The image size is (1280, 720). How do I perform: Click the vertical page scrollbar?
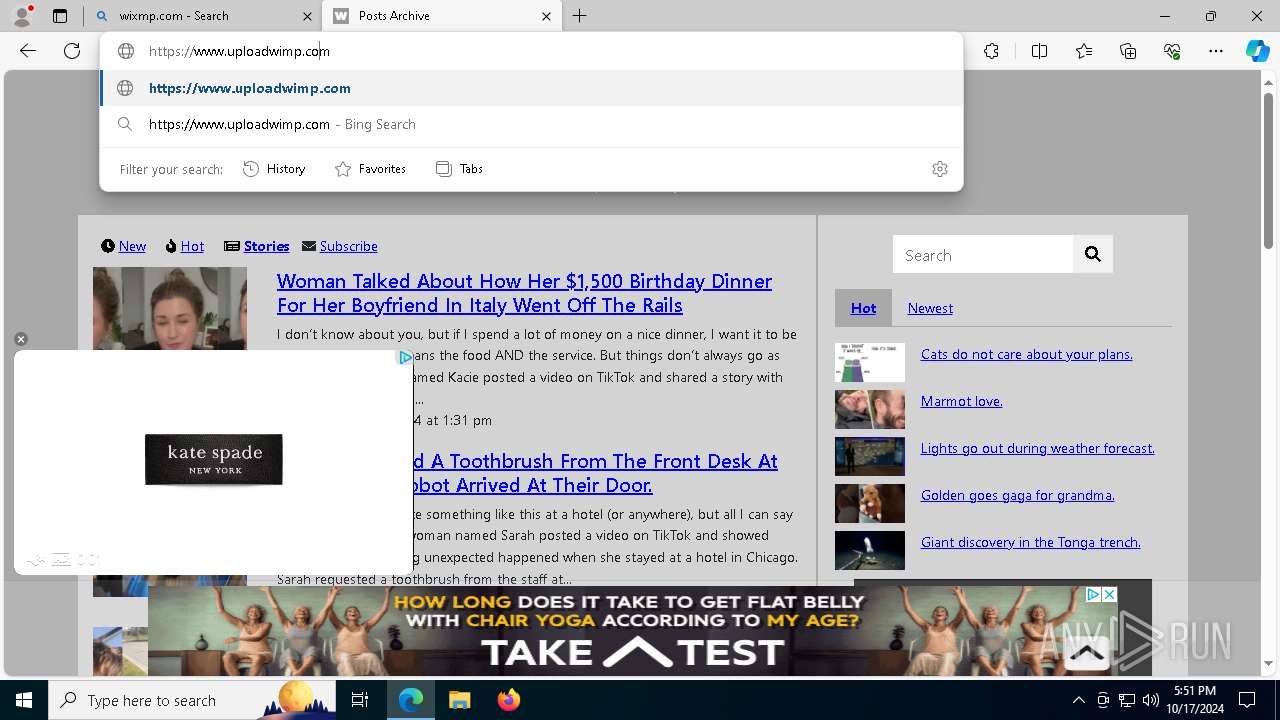point(1268,170)
